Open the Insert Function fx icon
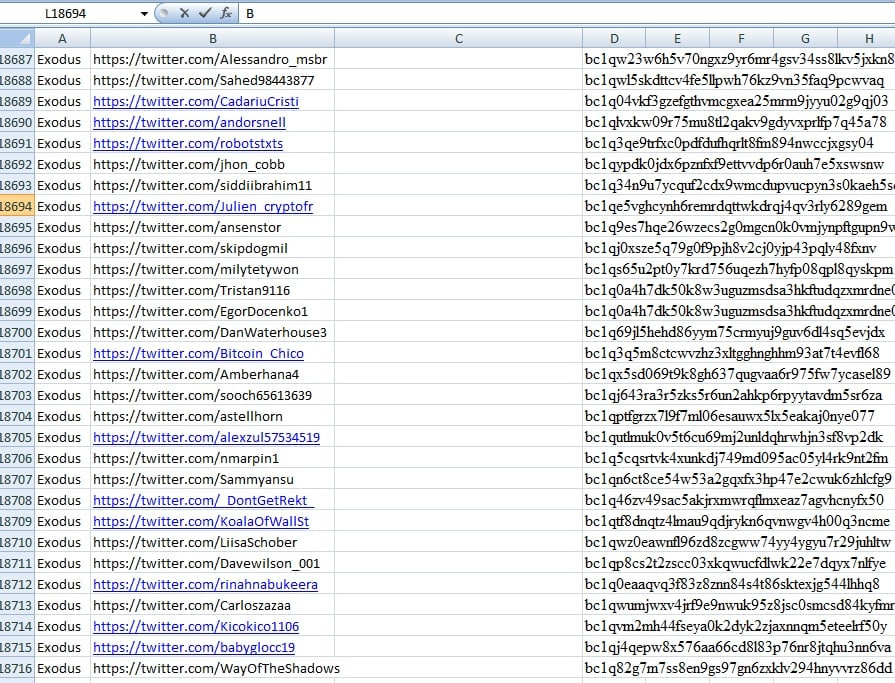 click(x=226, y=13)
